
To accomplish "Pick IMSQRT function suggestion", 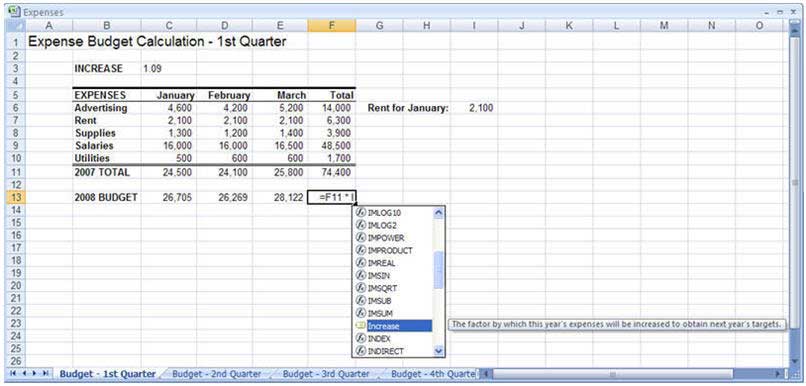I will pos(394,288).
